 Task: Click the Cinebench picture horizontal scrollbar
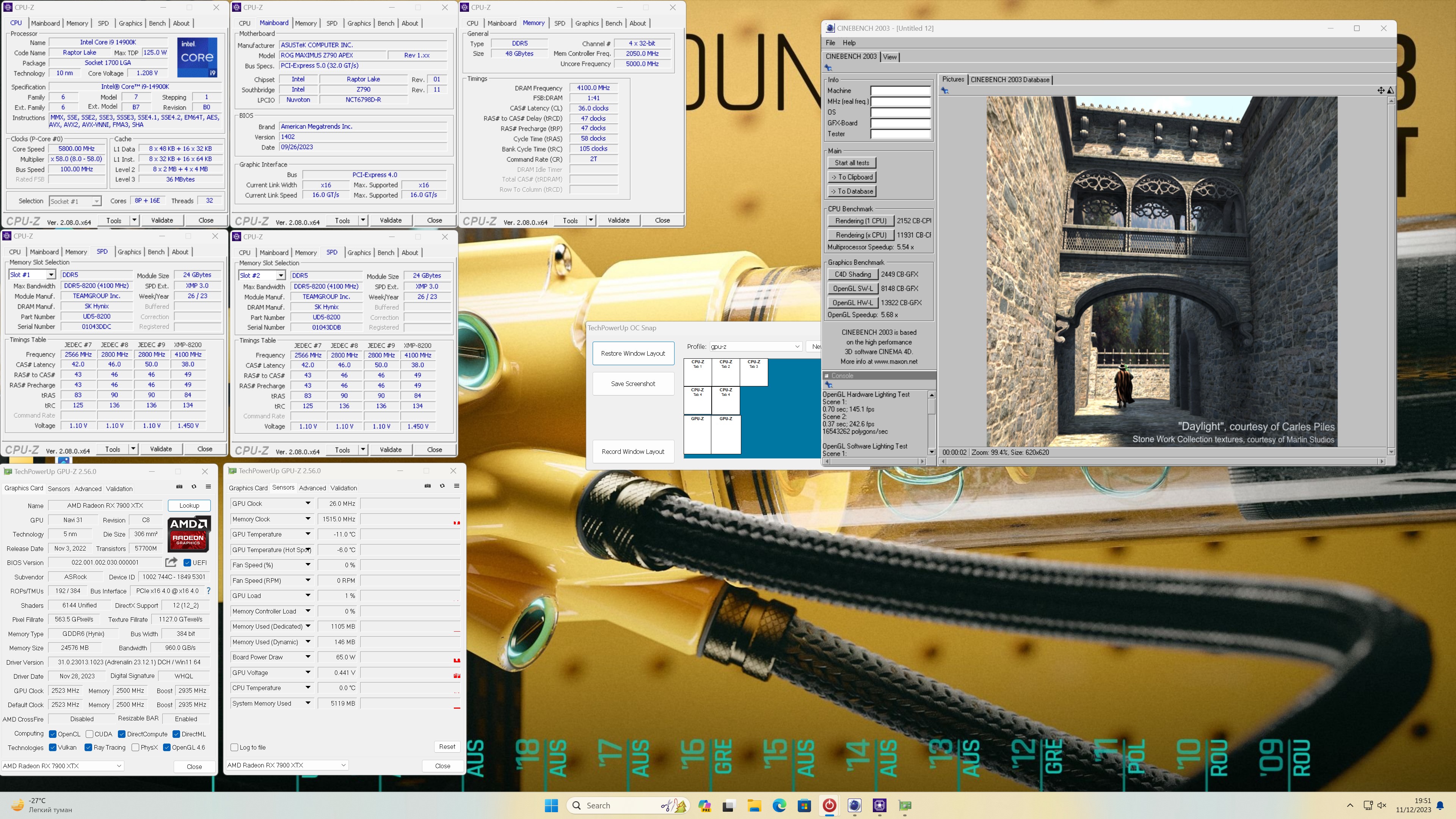click(1163, 461)
